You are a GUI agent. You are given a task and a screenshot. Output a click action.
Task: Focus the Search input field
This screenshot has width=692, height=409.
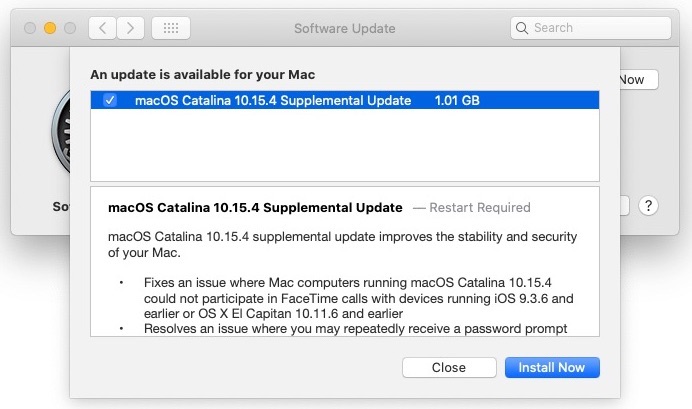tap(591, 28)
